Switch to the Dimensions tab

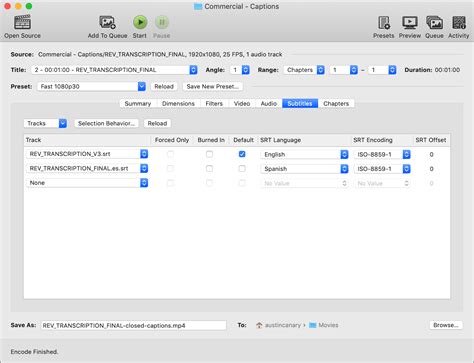pyautogui.click(x=178, y=103)
